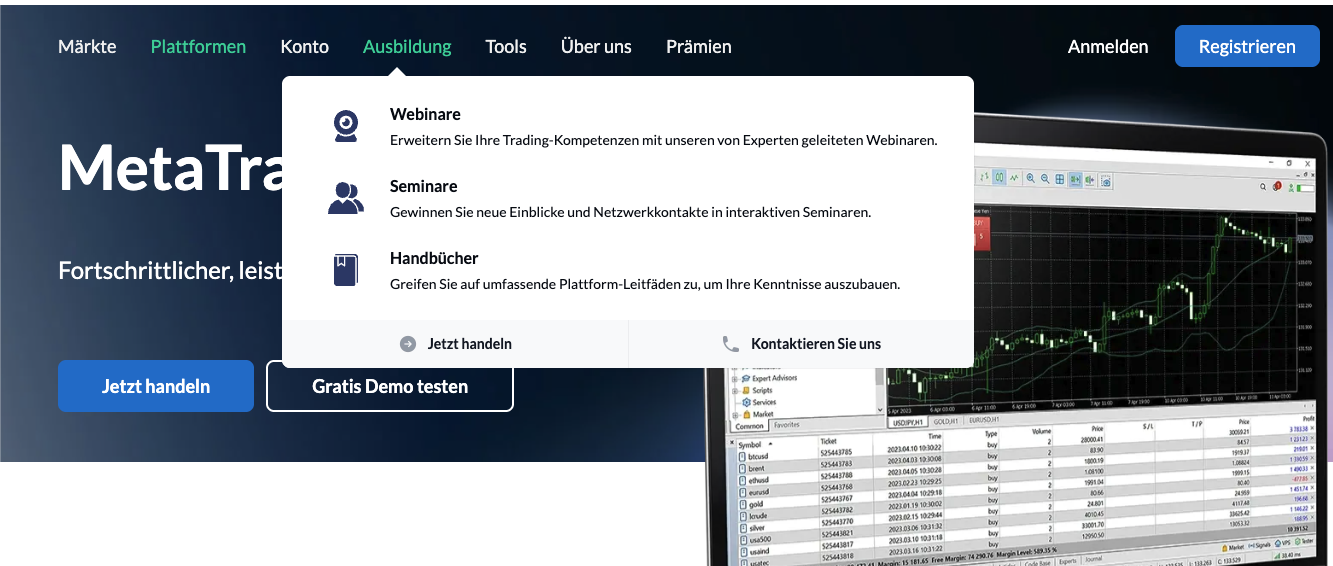Click the arrow icon in the dropdown footer

click(x=408, y=344)
